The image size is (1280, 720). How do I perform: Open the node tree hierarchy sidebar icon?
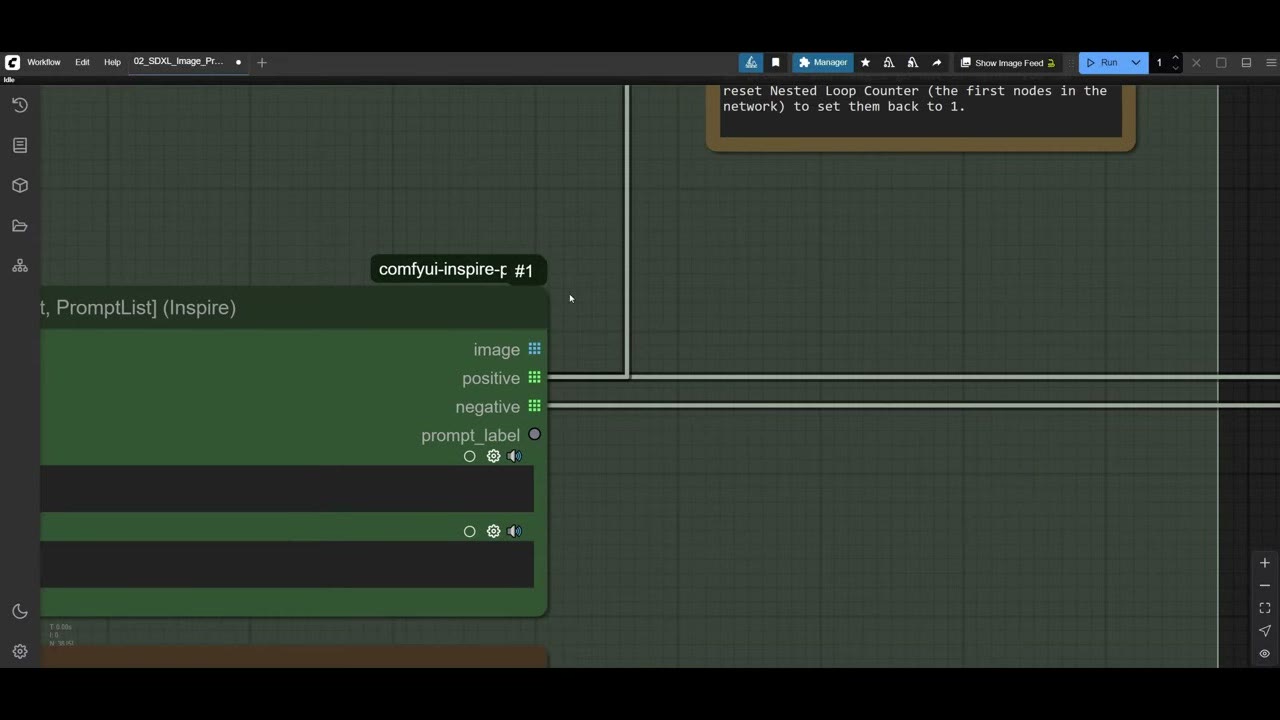pyautogui.click(x=20, y=266)
